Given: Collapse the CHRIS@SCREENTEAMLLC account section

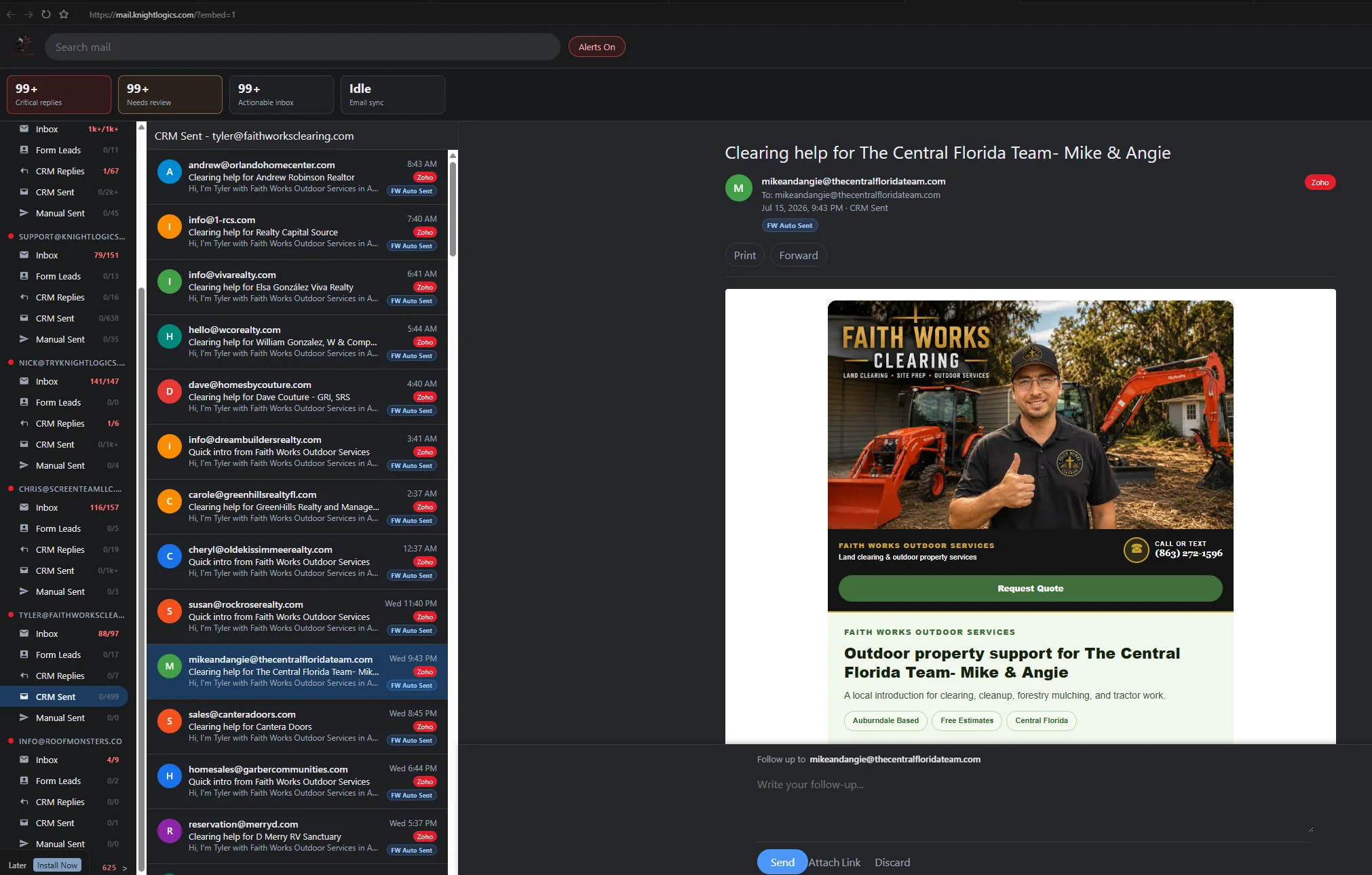Looking at the screenshot, I should tap(66, 489).
